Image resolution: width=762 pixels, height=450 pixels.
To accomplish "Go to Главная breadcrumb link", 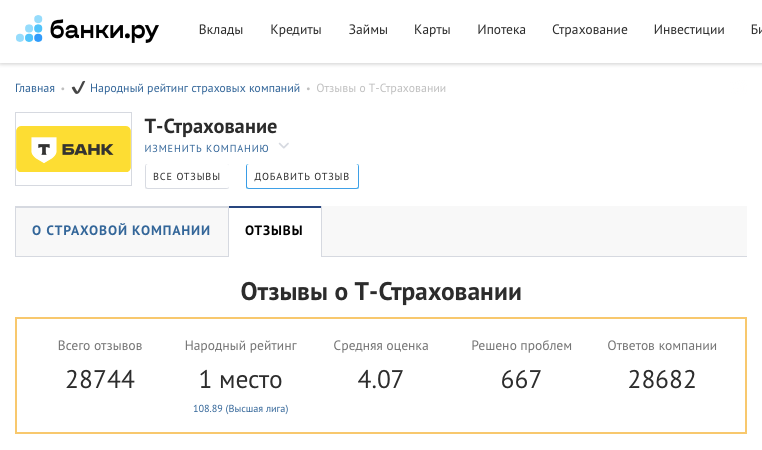I will click(x=35, y=88).
